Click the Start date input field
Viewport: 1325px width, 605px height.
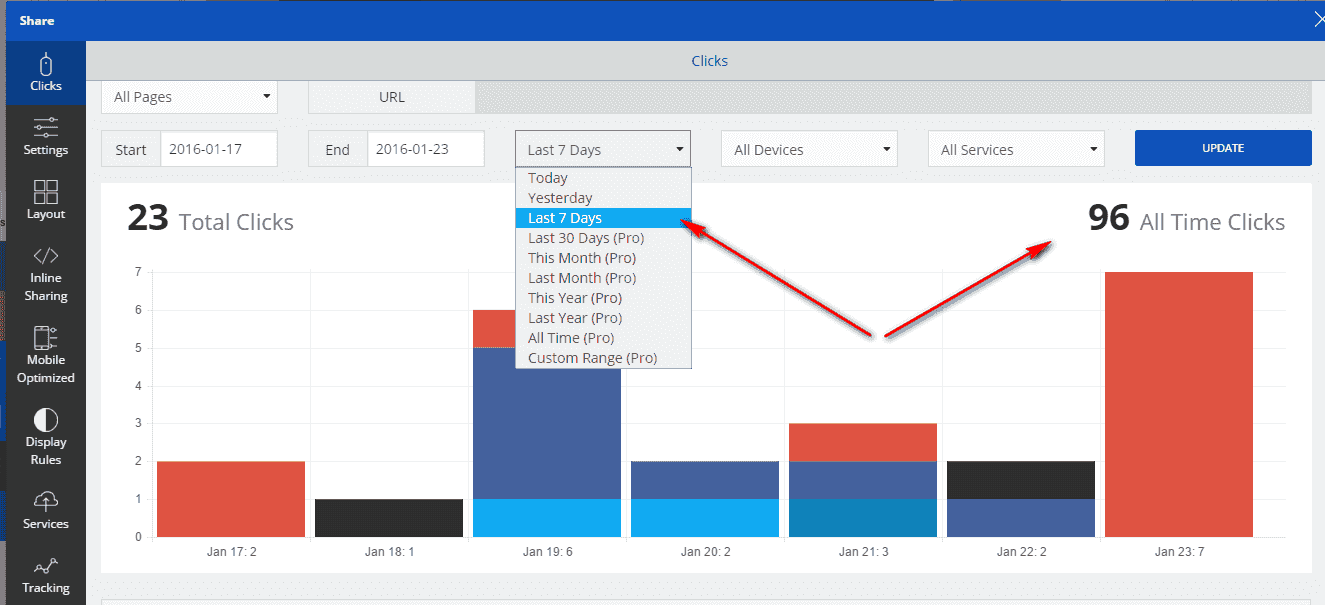[218, 150]
